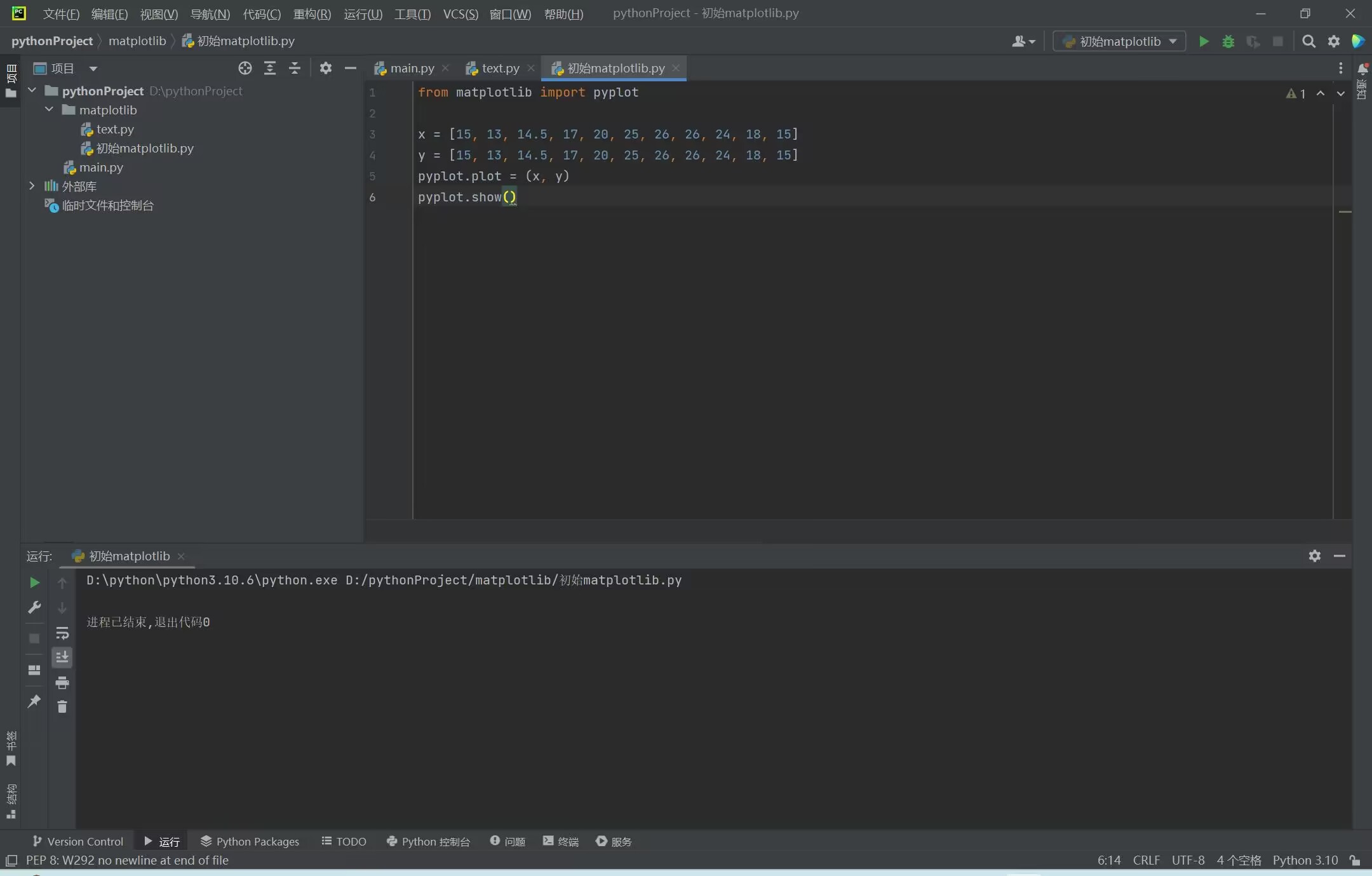1372x876 pixels.
Task: Click the Expand All icon in project panel
Action: point(269,68)
